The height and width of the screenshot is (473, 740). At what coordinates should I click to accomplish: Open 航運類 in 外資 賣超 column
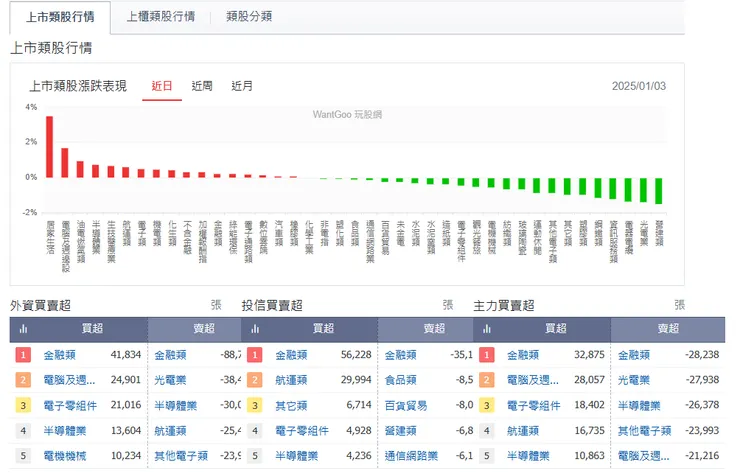point(170,431)
